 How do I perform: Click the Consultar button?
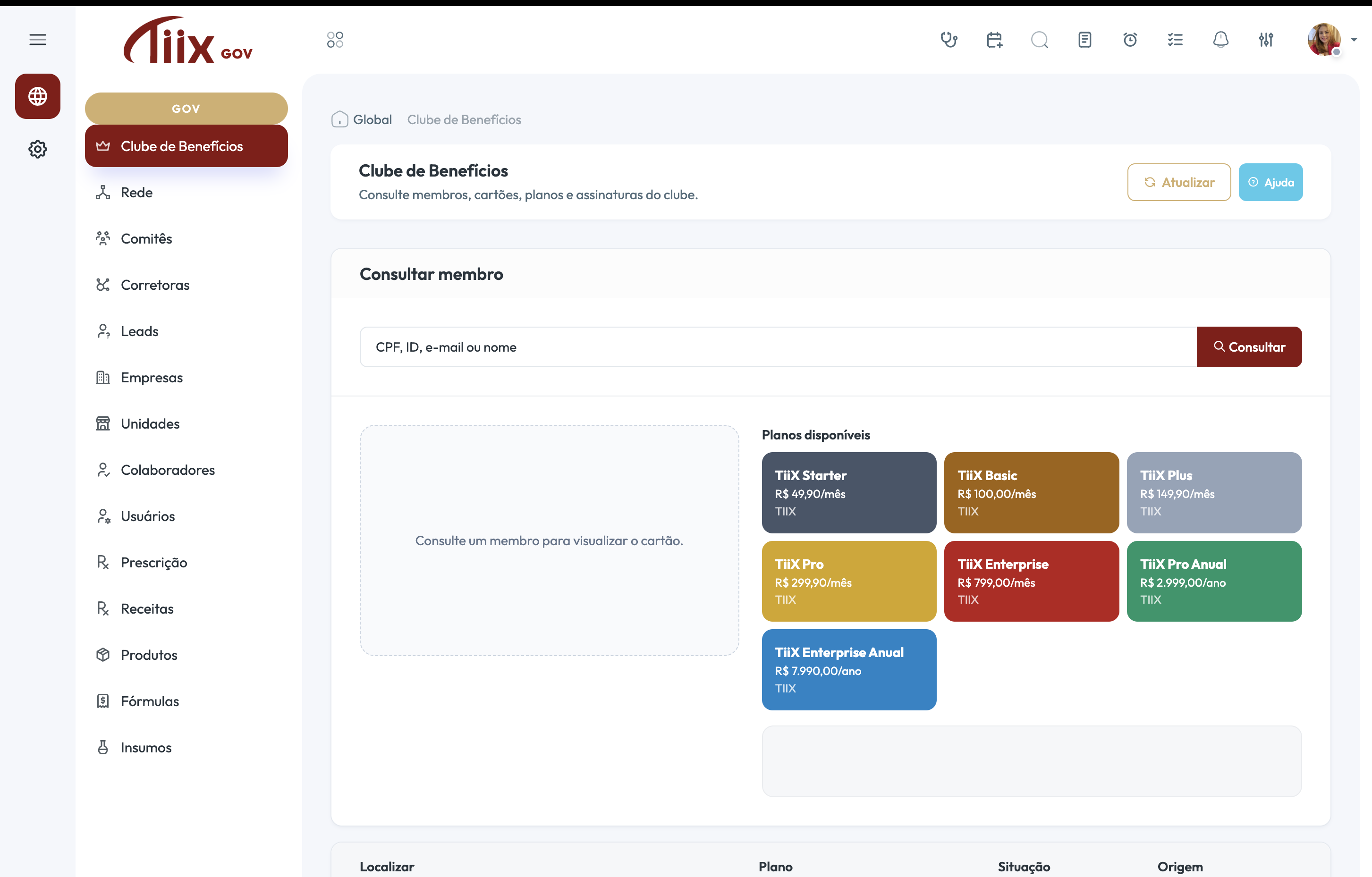click(x=1249, y=347)
